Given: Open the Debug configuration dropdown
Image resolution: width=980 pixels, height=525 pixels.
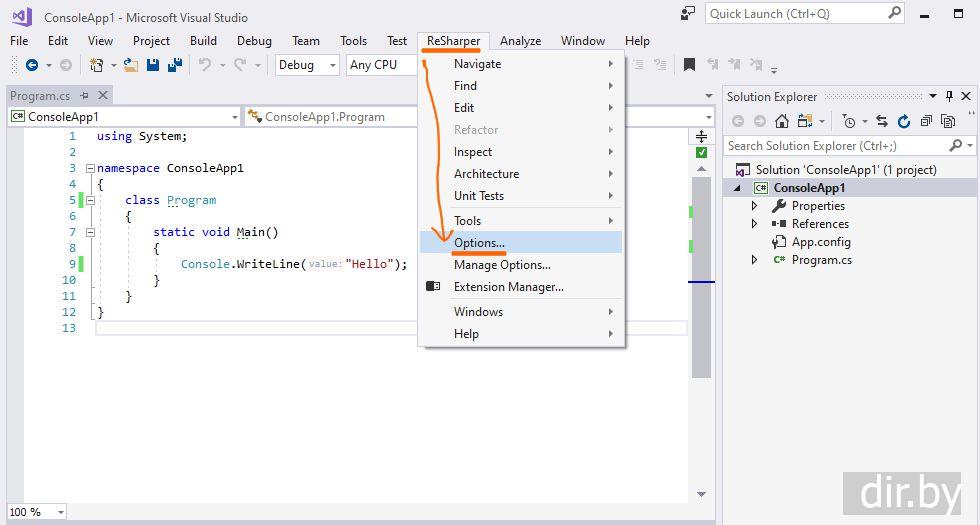Looking at the screenshot, I should [309, 65].
